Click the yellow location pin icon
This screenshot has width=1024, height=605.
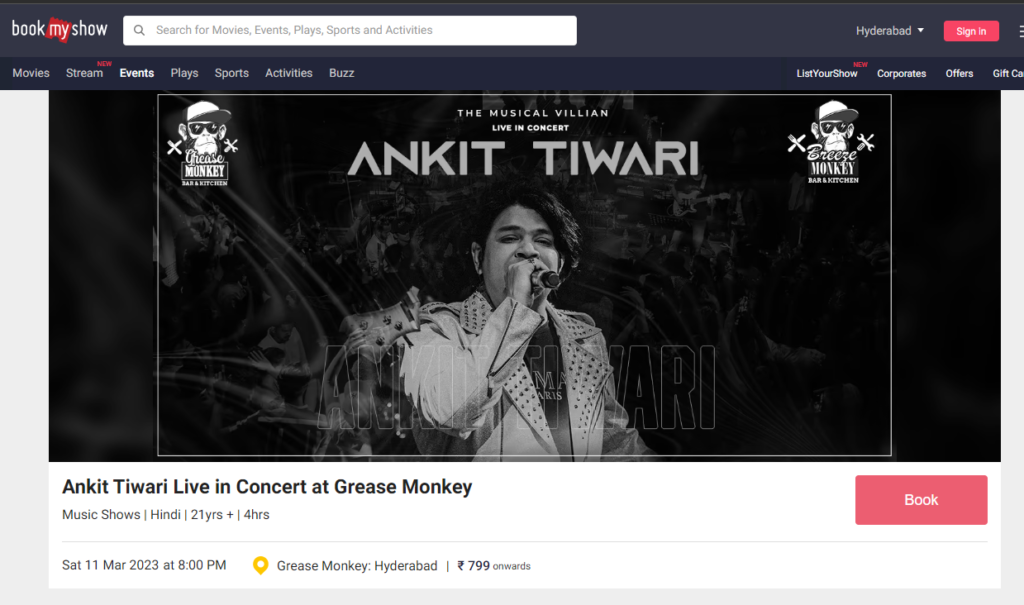[x=261, y=565]
